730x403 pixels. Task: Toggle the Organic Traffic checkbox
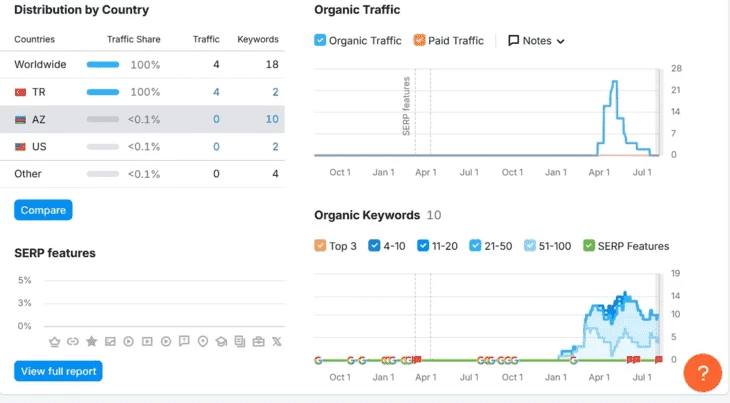[x=320, y=40]
